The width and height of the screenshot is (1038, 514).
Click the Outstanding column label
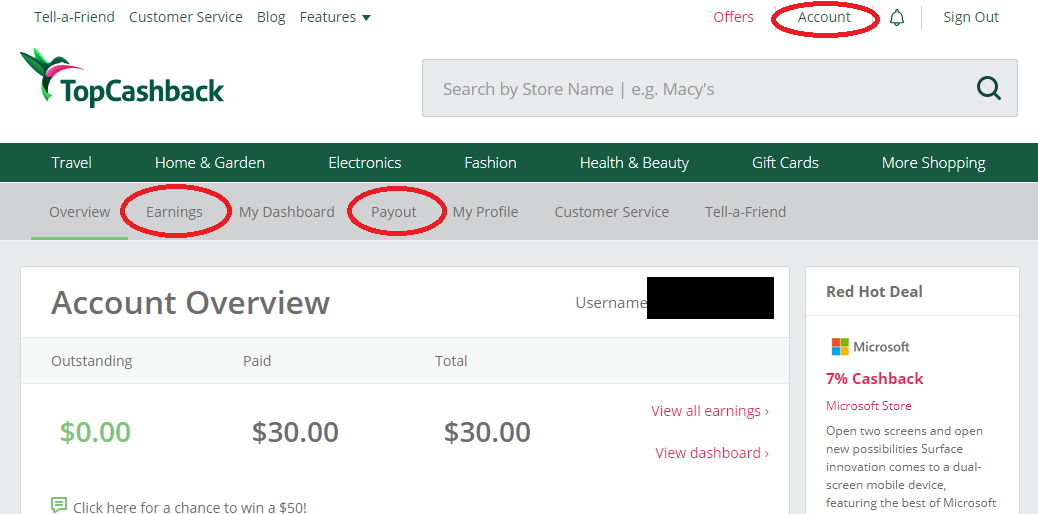(91, 361)
